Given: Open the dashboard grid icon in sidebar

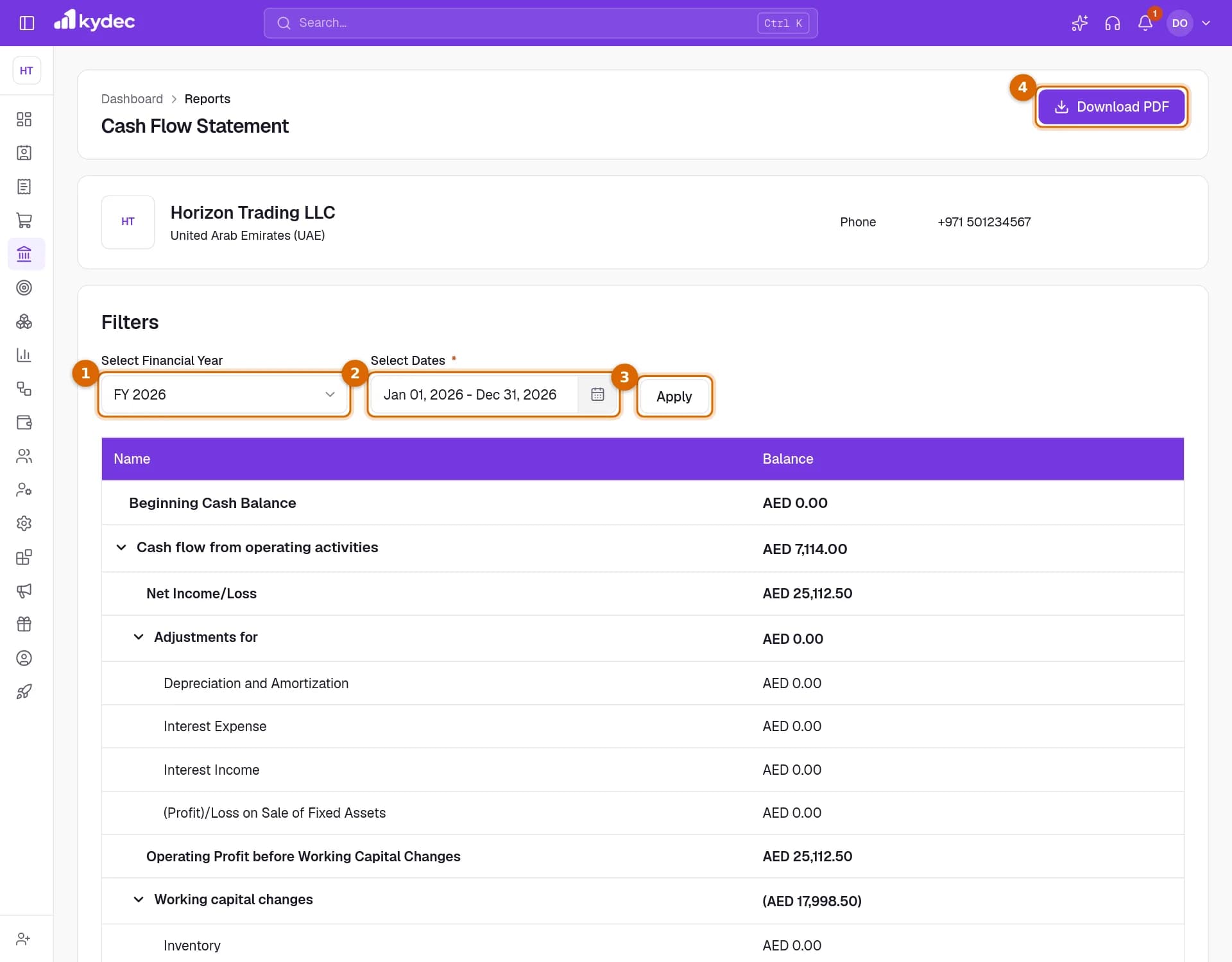Looking at the screenshot, I should [24, 119].
